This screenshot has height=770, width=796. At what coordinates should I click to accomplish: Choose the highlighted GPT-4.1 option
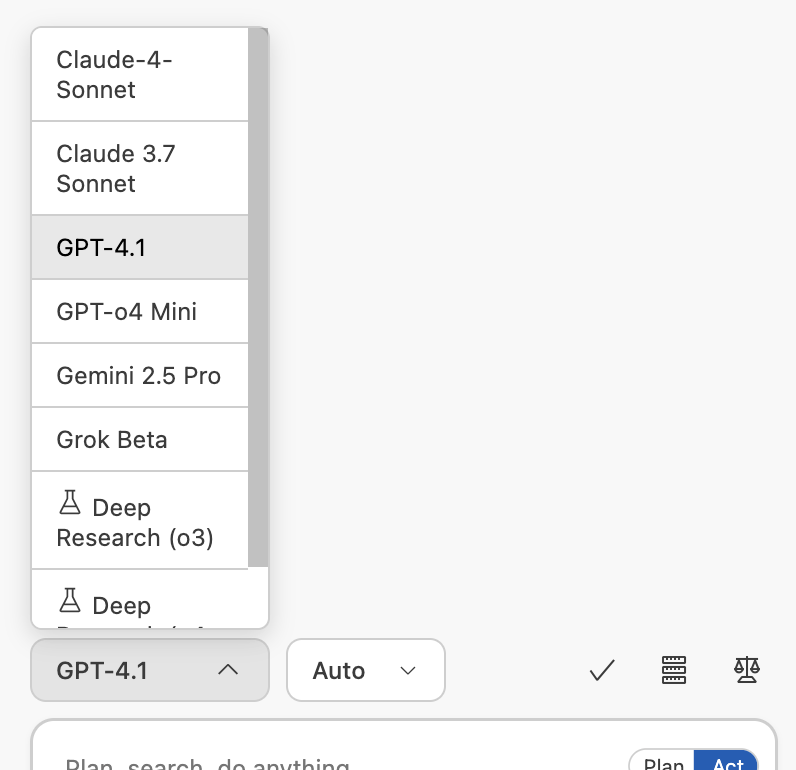140,248
